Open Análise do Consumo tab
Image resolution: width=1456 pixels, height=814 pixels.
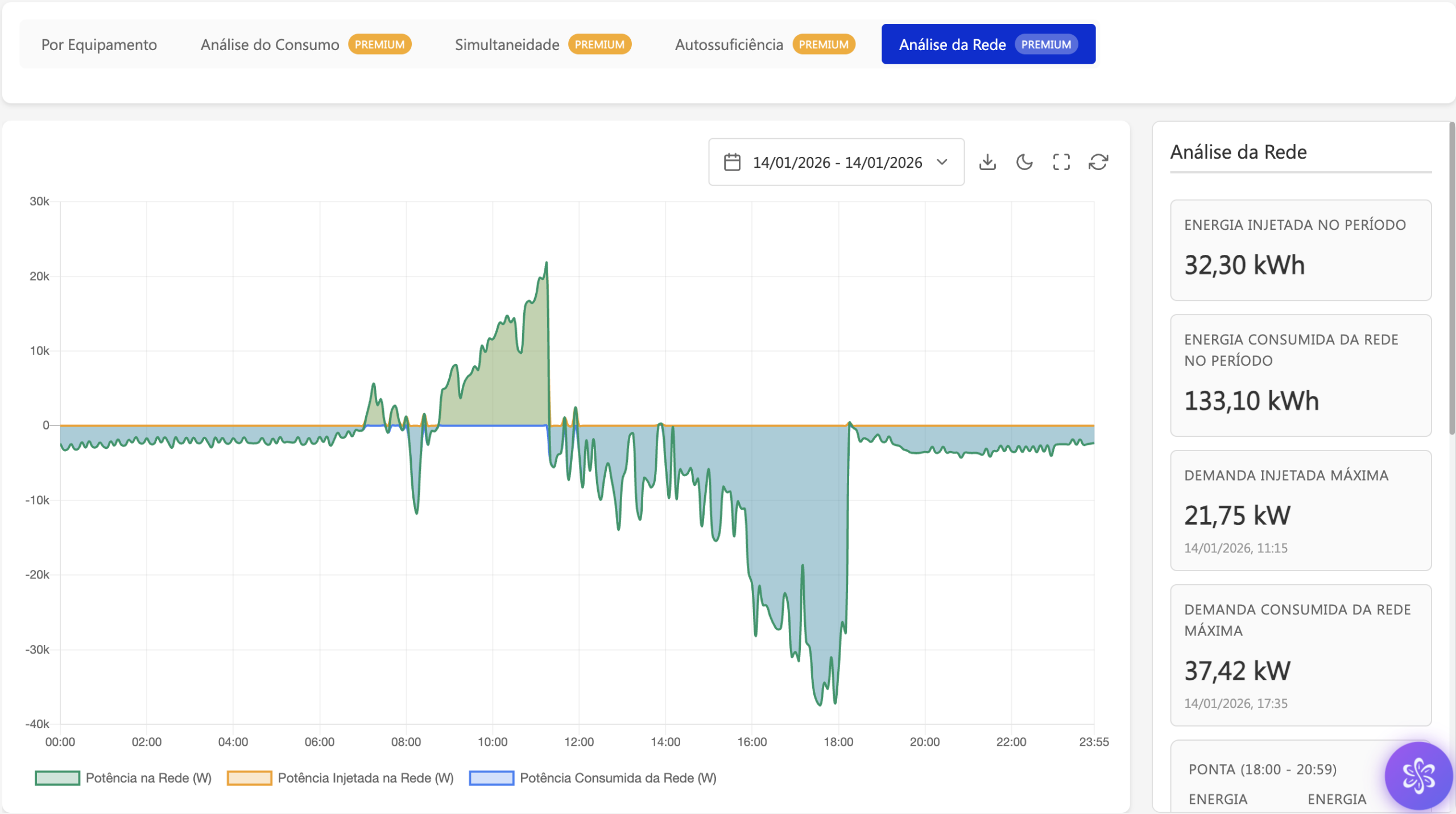(x=270, y=44)
